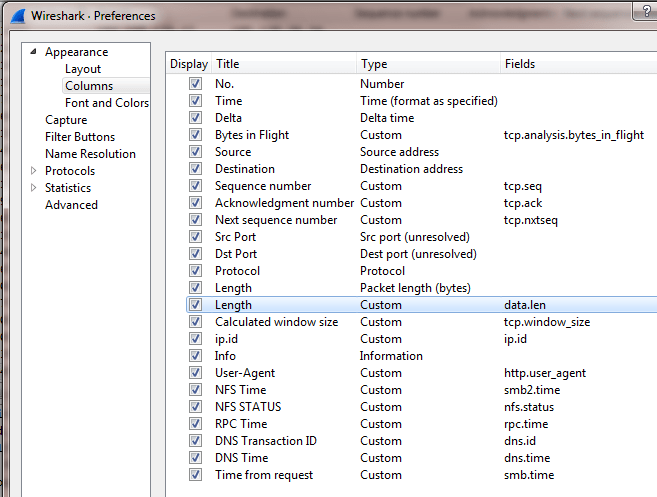Uncheck the Bytes in Flight display checkbox
Screen dimensions: 657x497
[195, 135]
